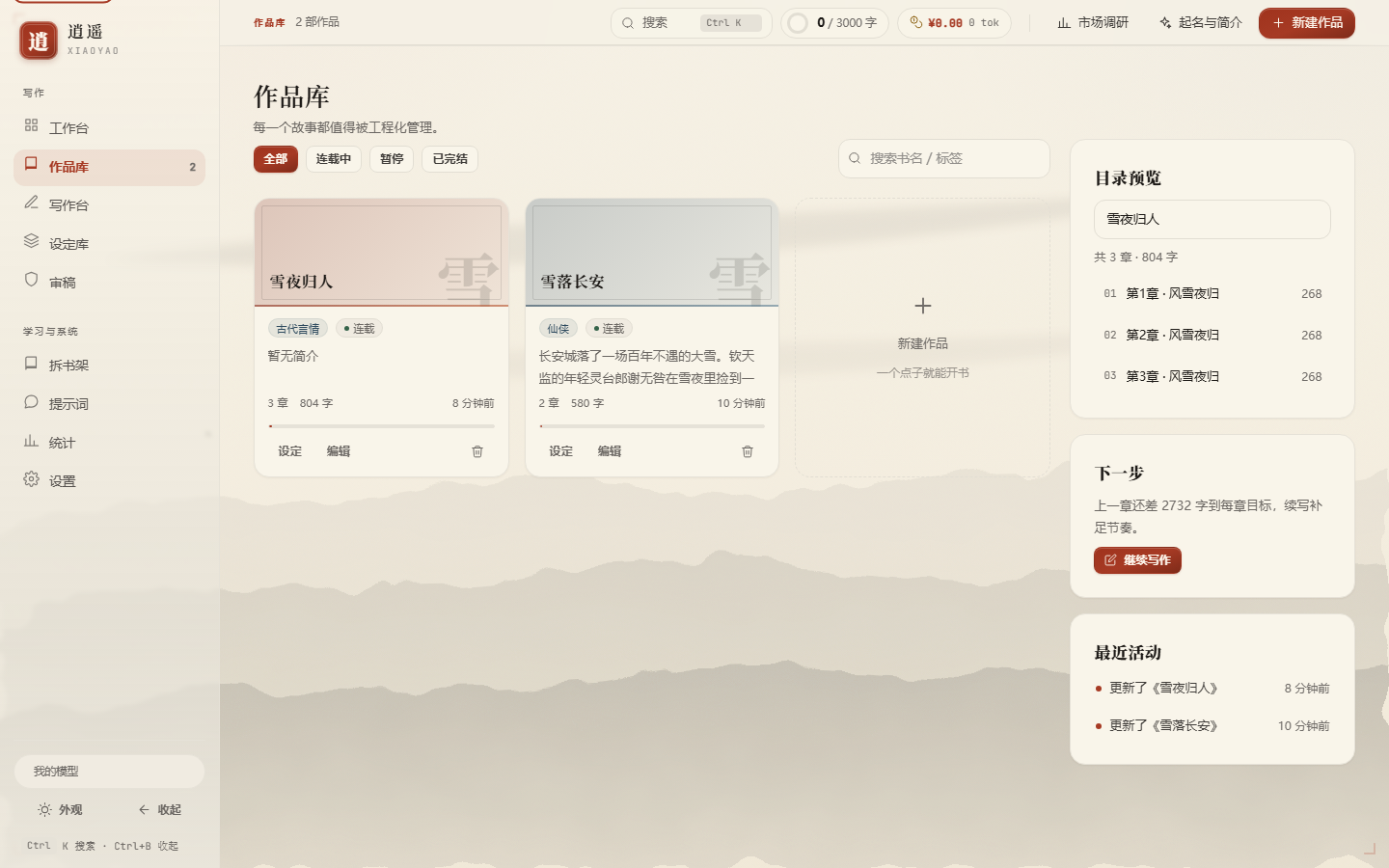Expand 我的模型 panel
Screen dimensions: 1389x868
pyautogui.click(x=109, y=772)
